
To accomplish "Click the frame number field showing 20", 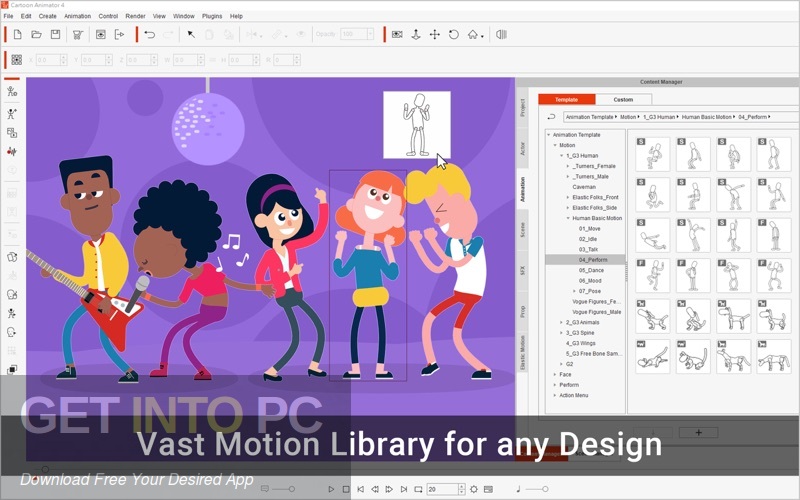I will pyautogui.click(x=442, y=489).
